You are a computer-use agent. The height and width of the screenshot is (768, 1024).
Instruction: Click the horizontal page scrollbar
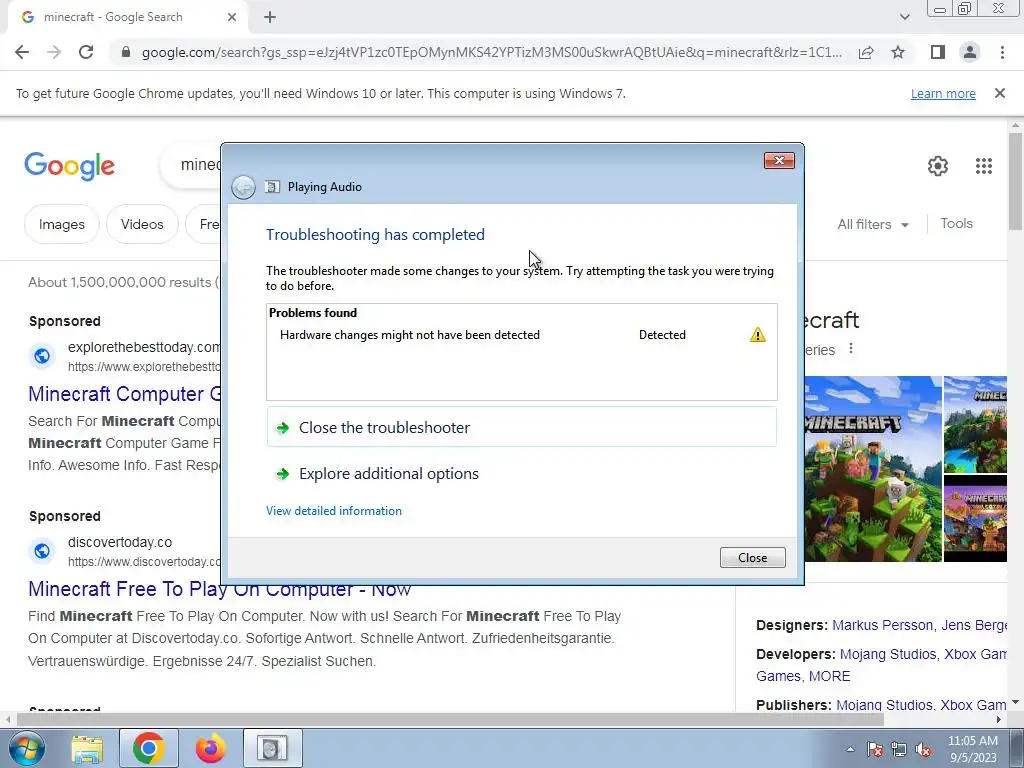pyautogui.click(x=451, y=719)
